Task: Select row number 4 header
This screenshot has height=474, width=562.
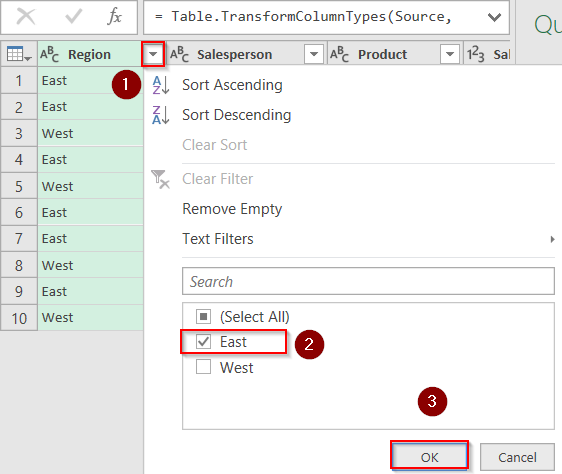Action: click(19, 160)
